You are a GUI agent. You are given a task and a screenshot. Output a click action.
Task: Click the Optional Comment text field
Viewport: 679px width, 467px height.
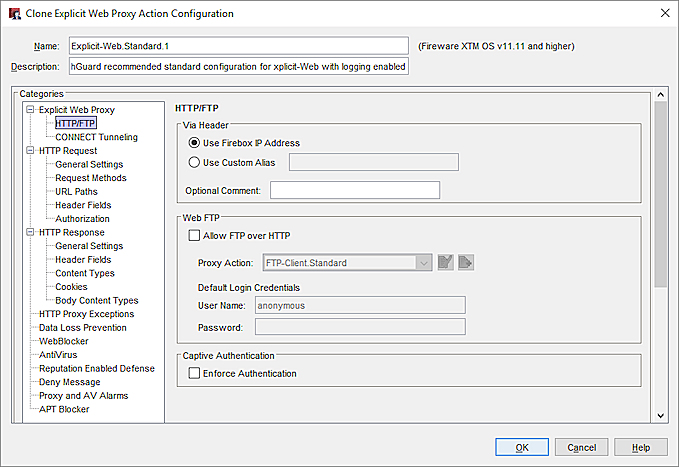(355, 190)
